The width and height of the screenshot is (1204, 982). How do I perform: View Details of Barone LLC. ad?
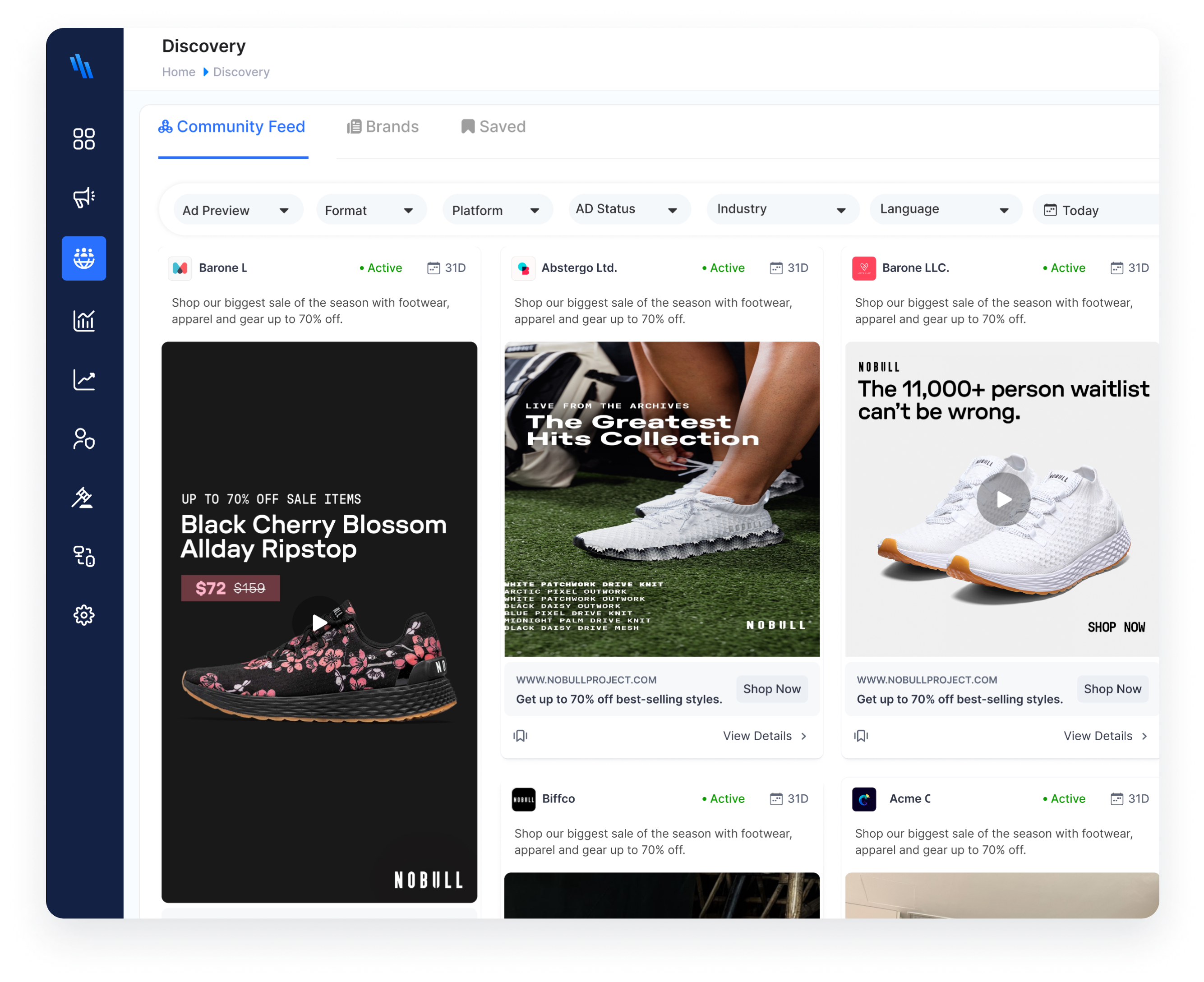click(x=1106, y=736)
